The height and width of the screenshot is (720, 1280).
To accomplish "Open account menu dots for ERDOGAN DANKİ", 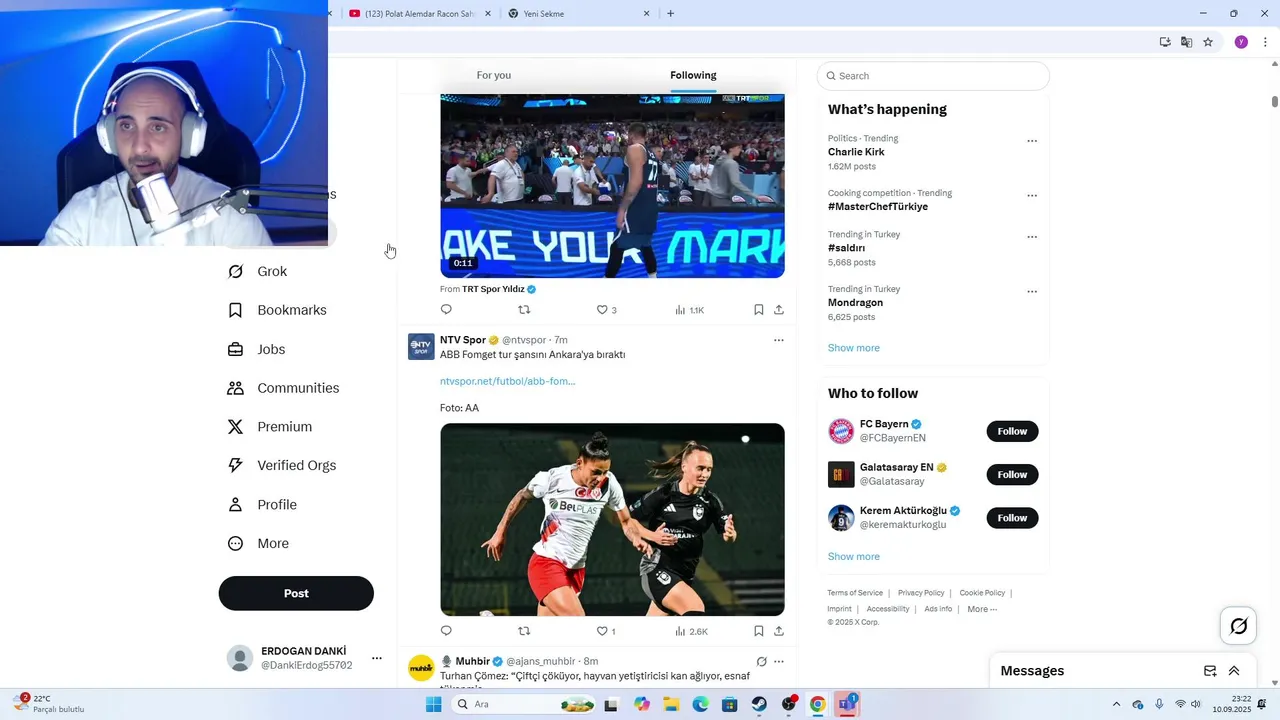I will [377, 658].
